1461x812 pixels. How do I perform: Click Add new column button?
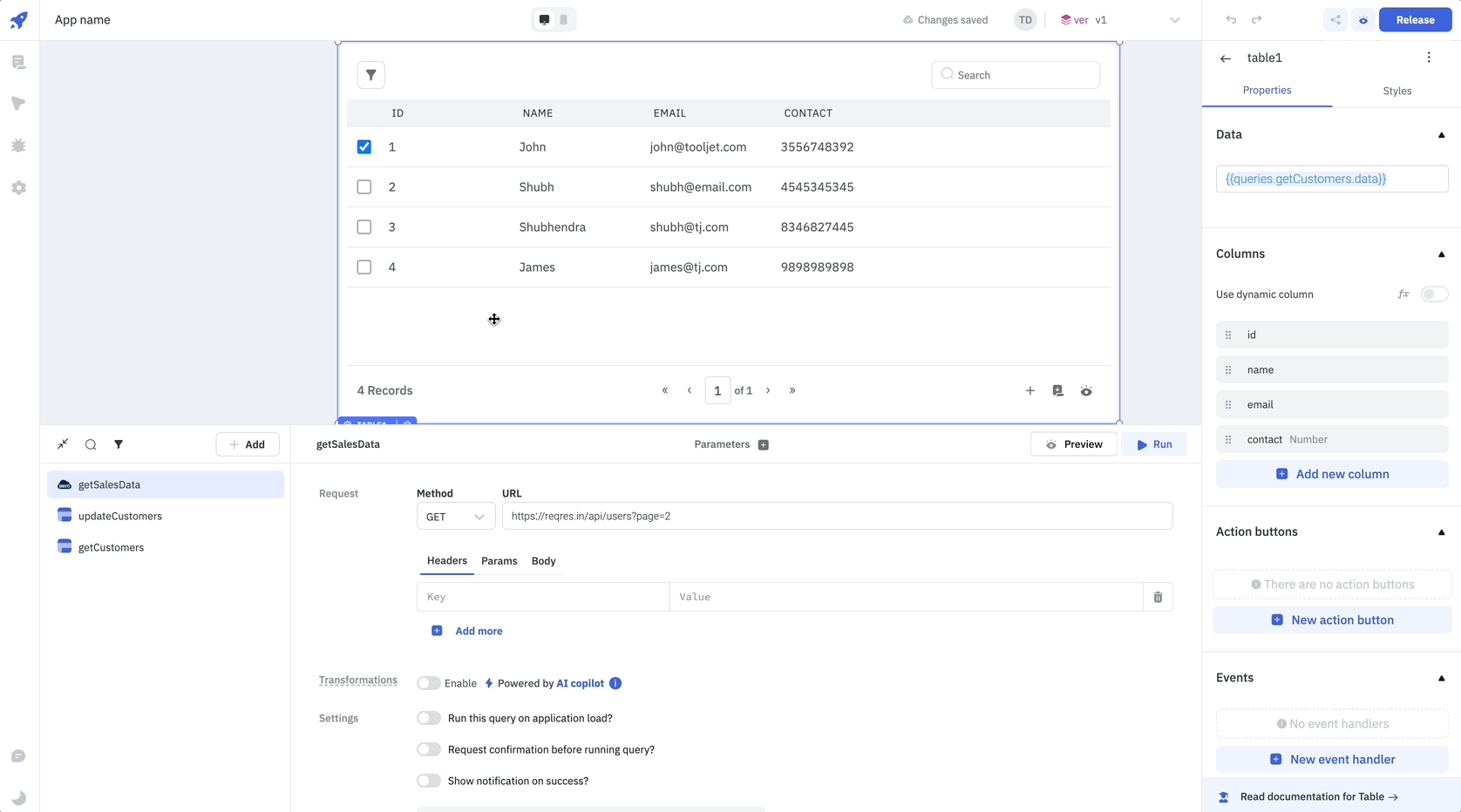click(x=1332, y=475)
